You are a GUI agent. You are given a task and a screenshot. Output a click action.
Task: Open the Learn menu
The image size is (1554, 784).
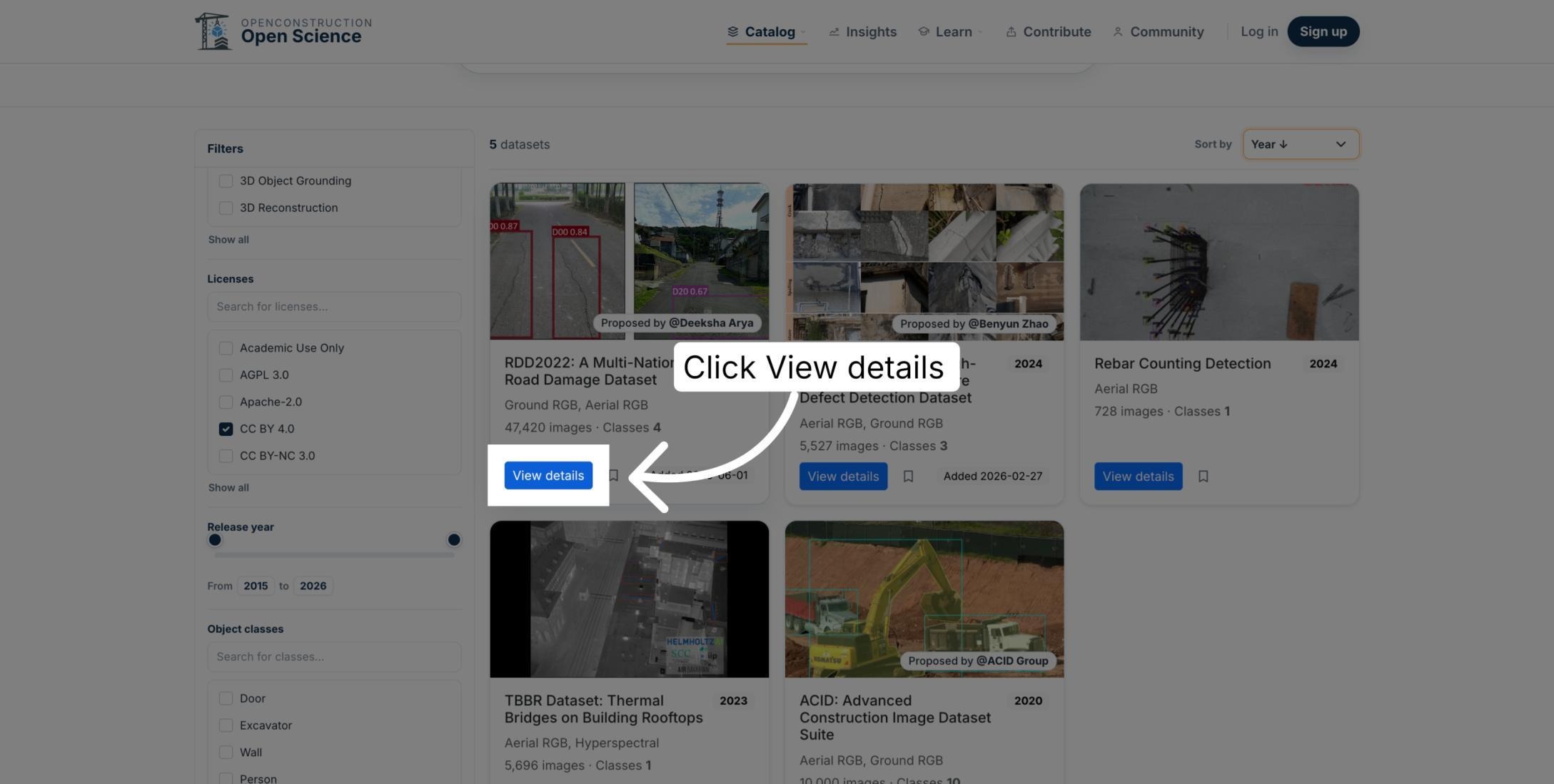(950, 31)
